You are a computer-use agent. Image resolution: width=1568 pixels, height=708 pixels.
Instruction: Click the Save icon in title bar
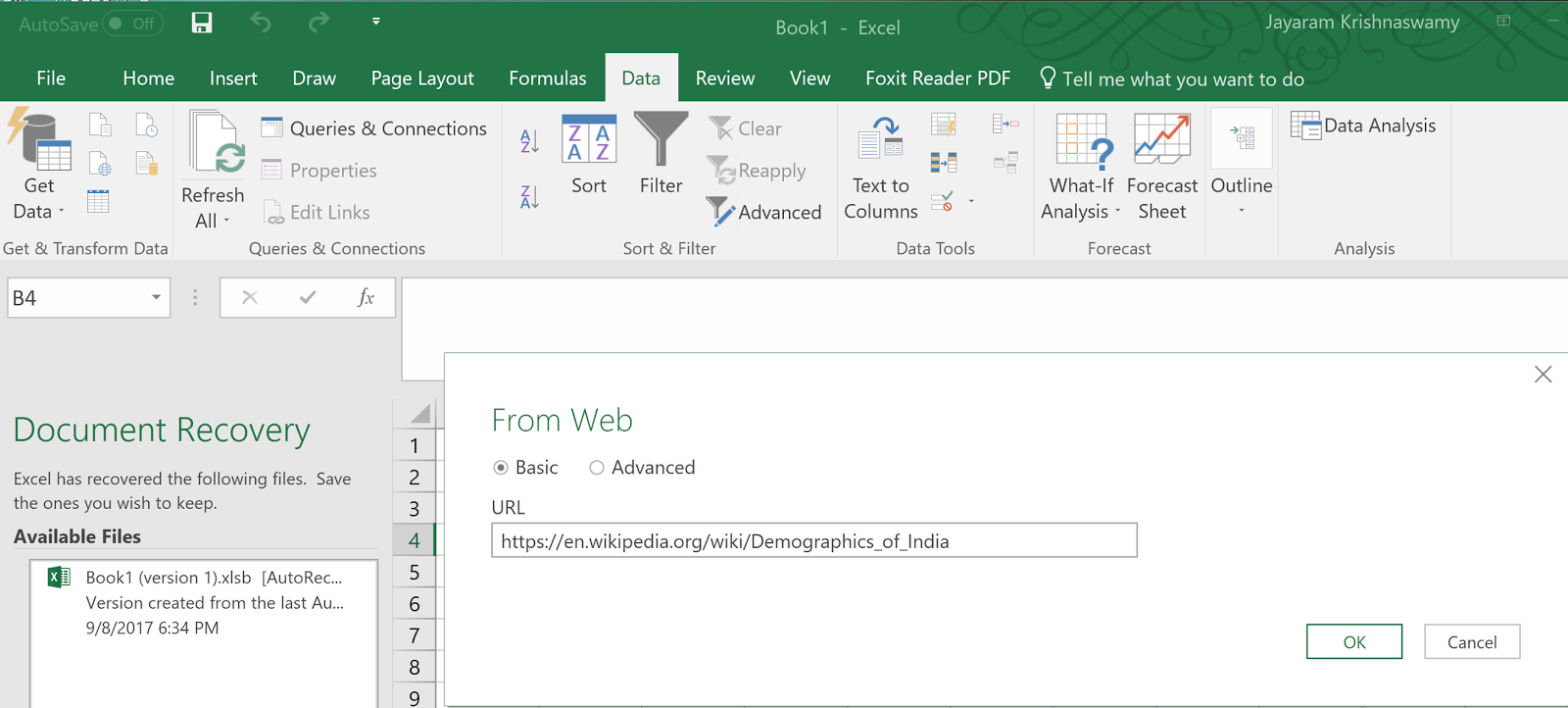(x=202, y=23)
